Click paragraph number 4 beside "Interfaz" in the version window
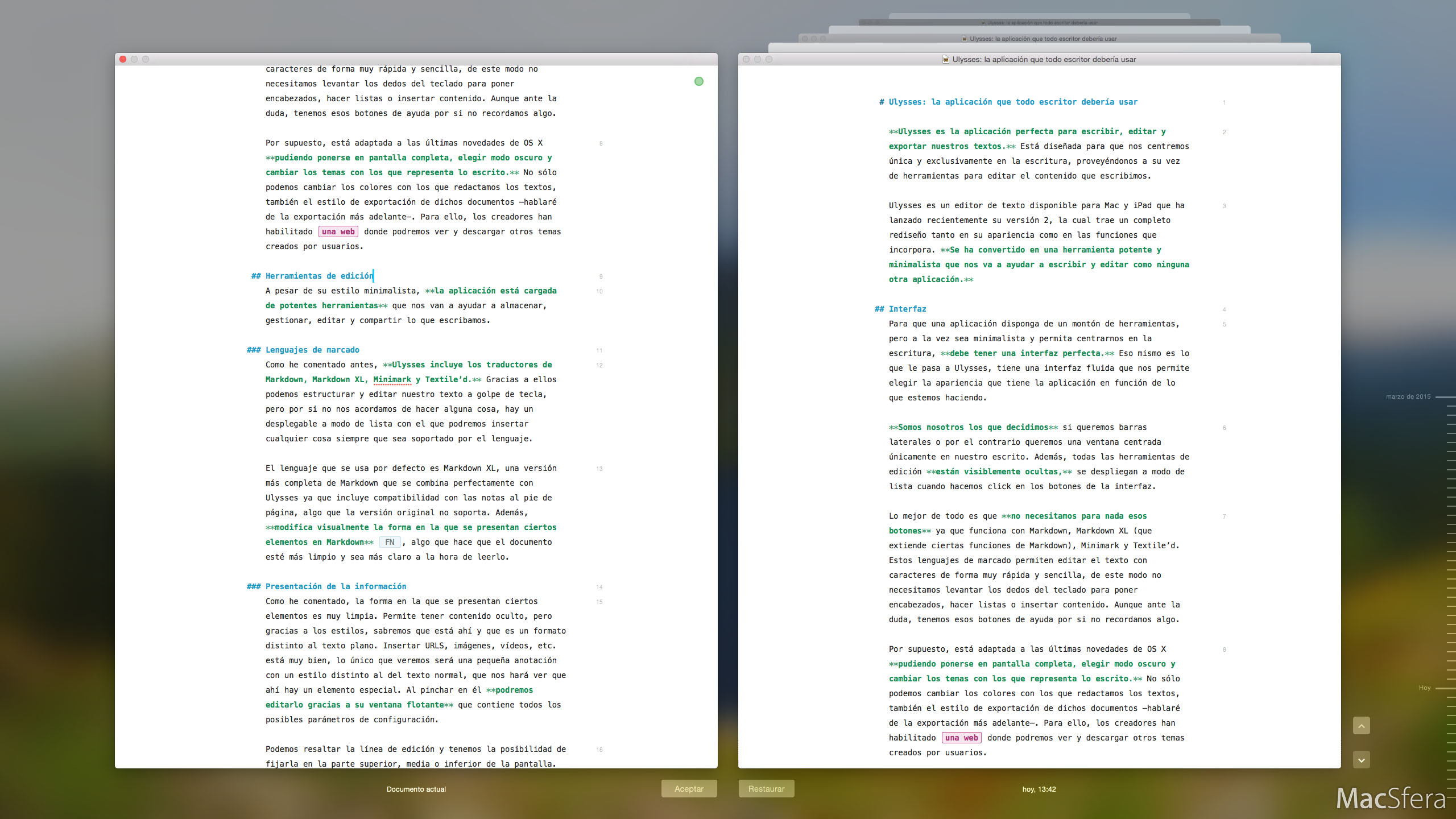Image resolution: width=1456 pixels, height=819 pixels. [x=1224, y=309]
